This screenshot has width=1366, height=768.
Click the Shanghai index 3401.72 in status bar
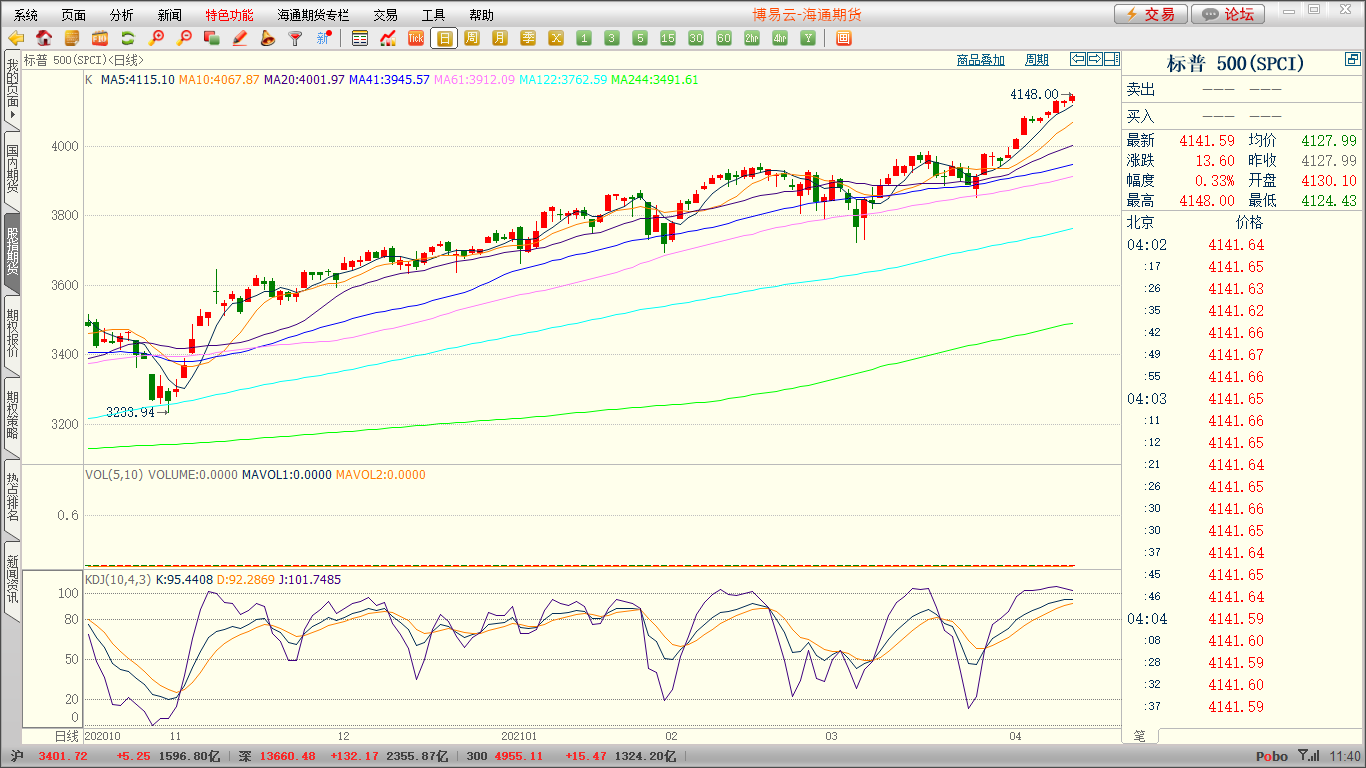[x=63, y=756]
